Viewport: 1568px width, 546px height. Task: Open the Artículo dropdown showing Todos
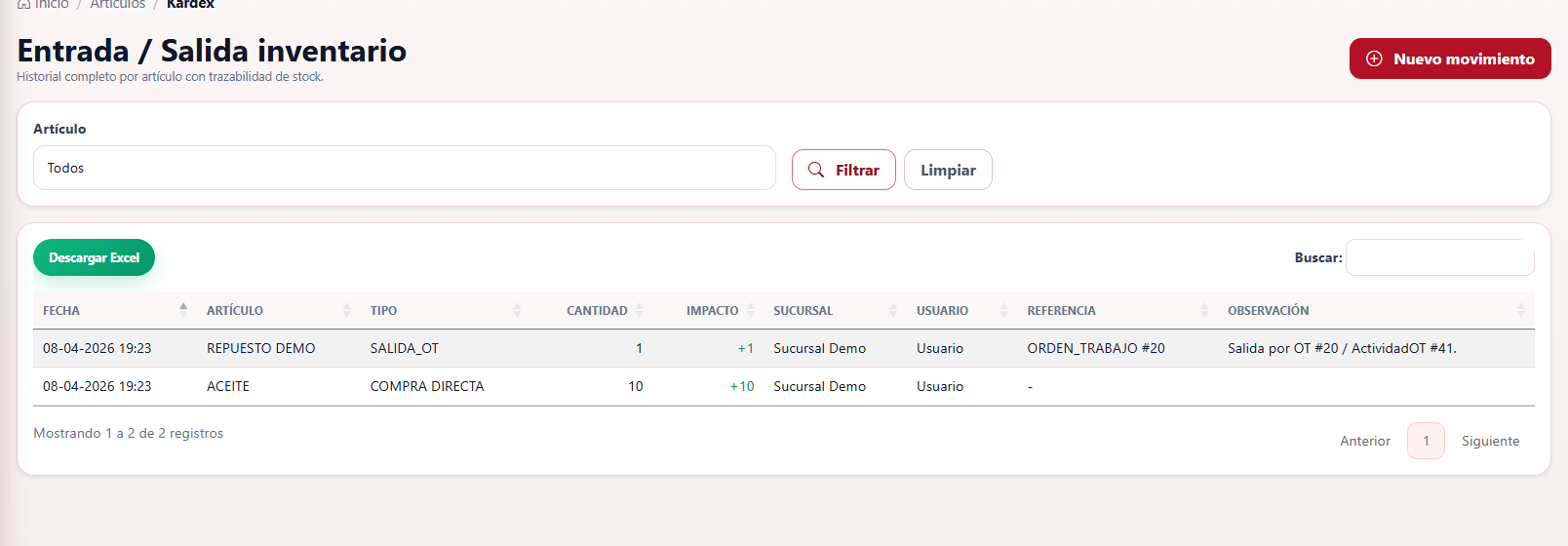[405, 168]
